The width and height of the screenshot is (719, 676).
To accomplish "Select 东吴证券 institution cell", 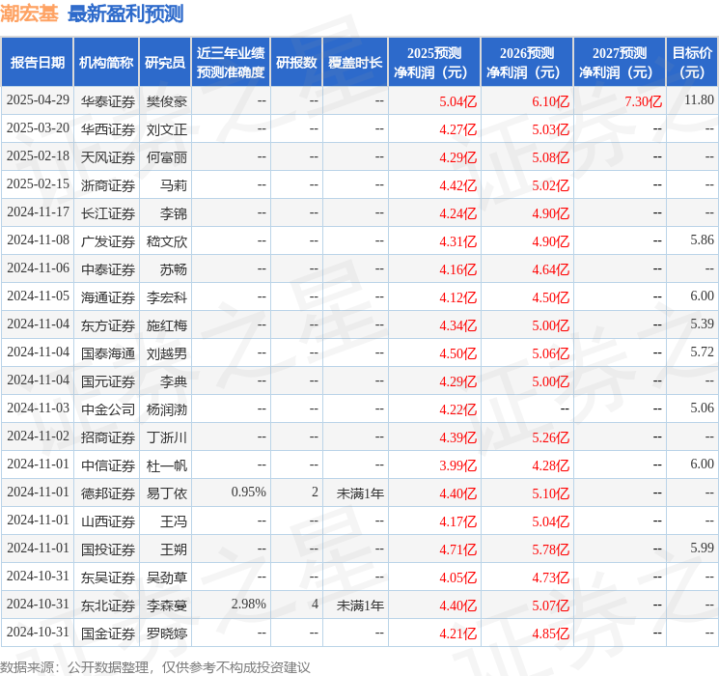I will 108,577.
